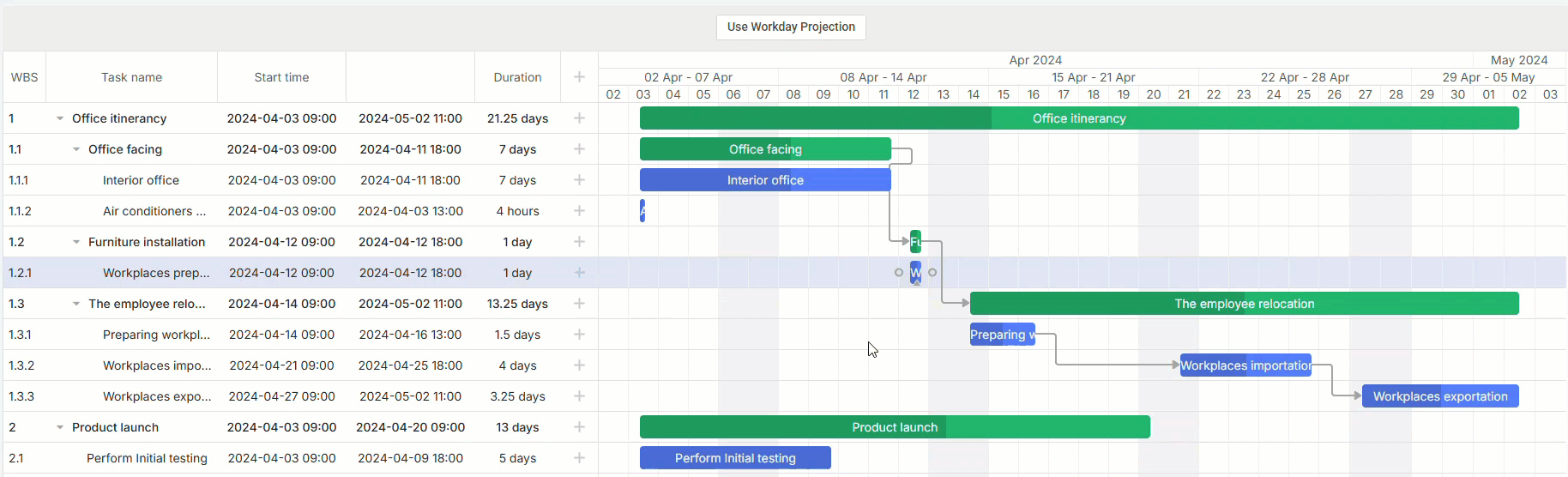
Task: Click the Task name column header
Action: pyautogui.click(x=131, y=77)
